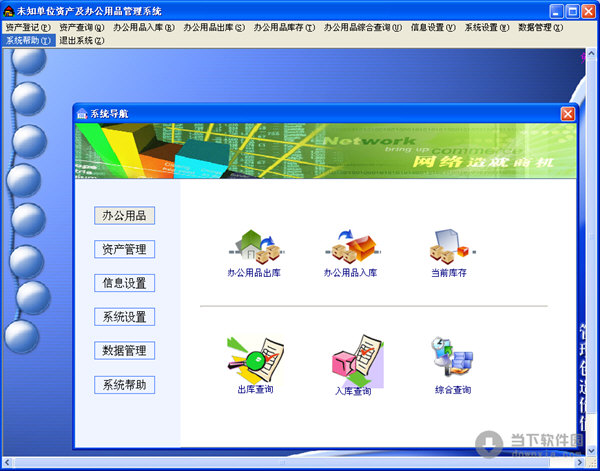Click the horizontal scrollbar track
Viewport: 600px width, 471px height.
point(293,462)
